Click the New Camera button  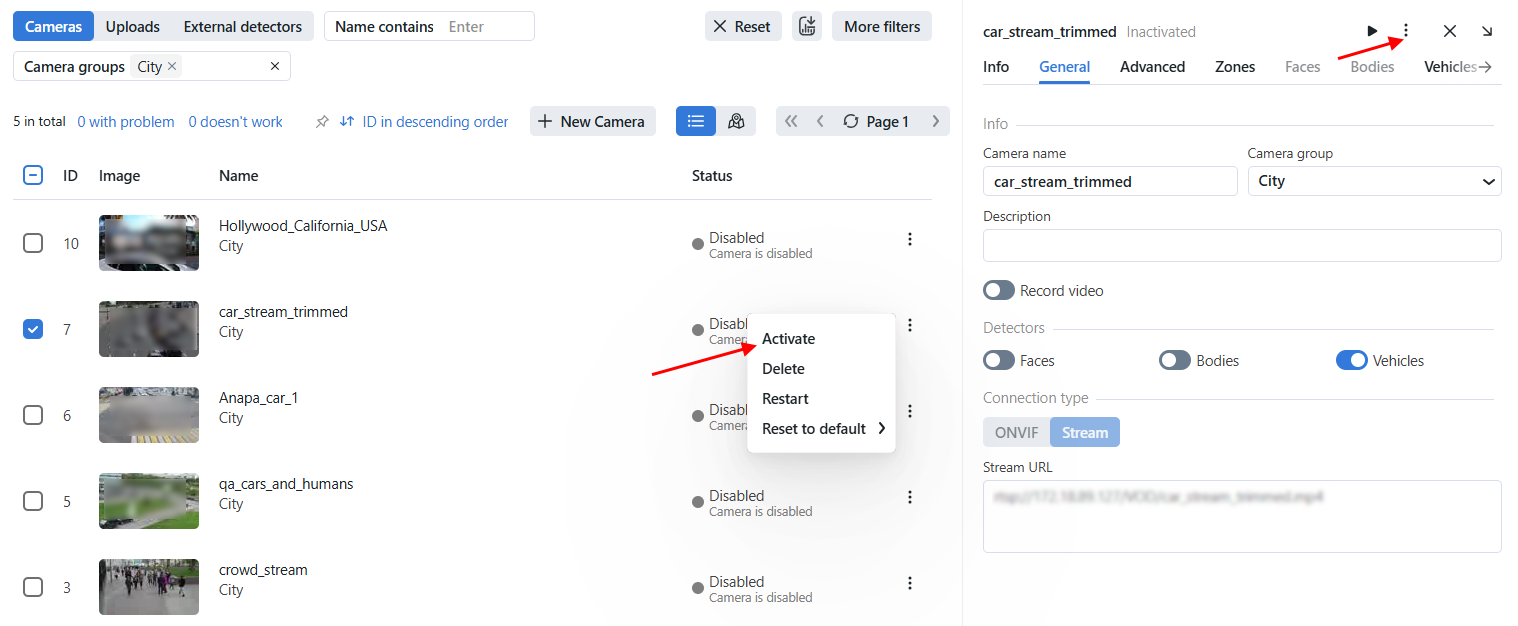[x=592, y=121]
